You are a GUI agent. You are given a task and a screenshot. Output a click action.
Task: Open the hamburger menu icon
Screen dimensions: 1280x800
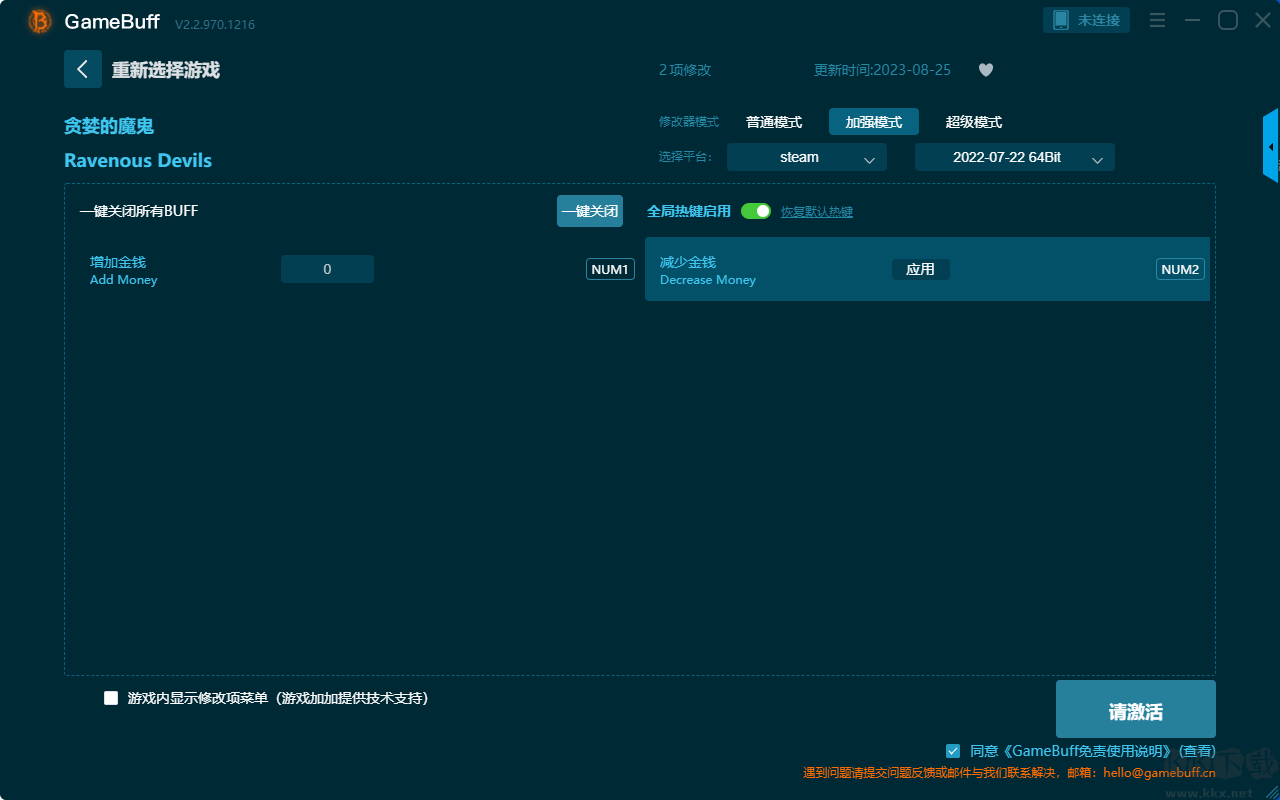coord(1157,21)
